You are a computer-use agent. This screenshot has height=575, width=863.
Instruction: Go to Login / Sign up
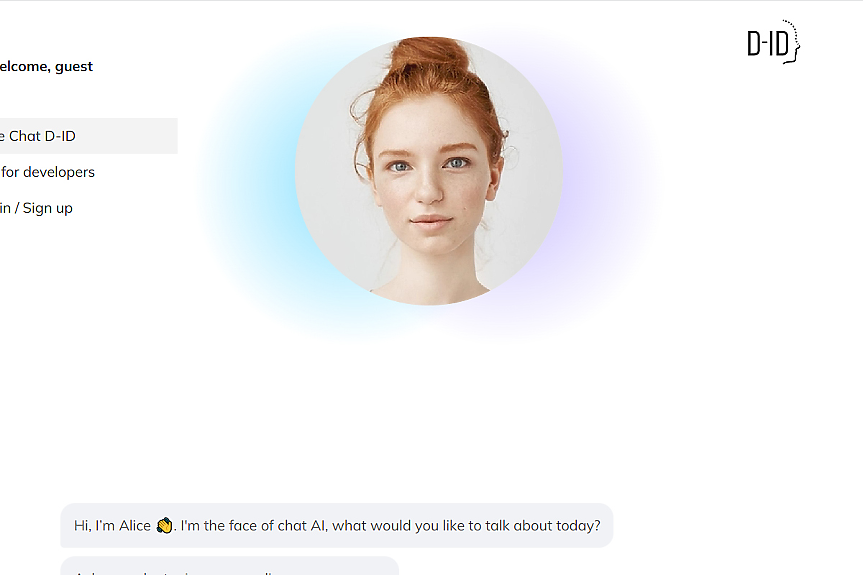[x=36, y=208]
